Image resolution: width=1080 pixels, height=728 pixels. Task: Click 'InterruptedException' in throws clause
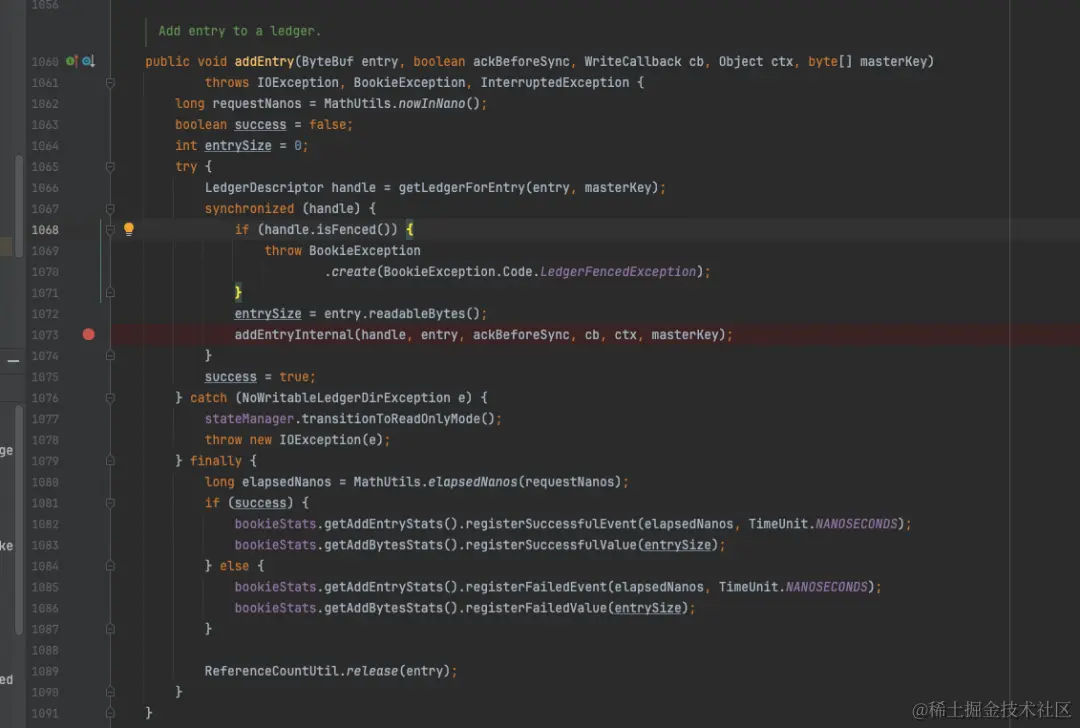click(554, 83)
